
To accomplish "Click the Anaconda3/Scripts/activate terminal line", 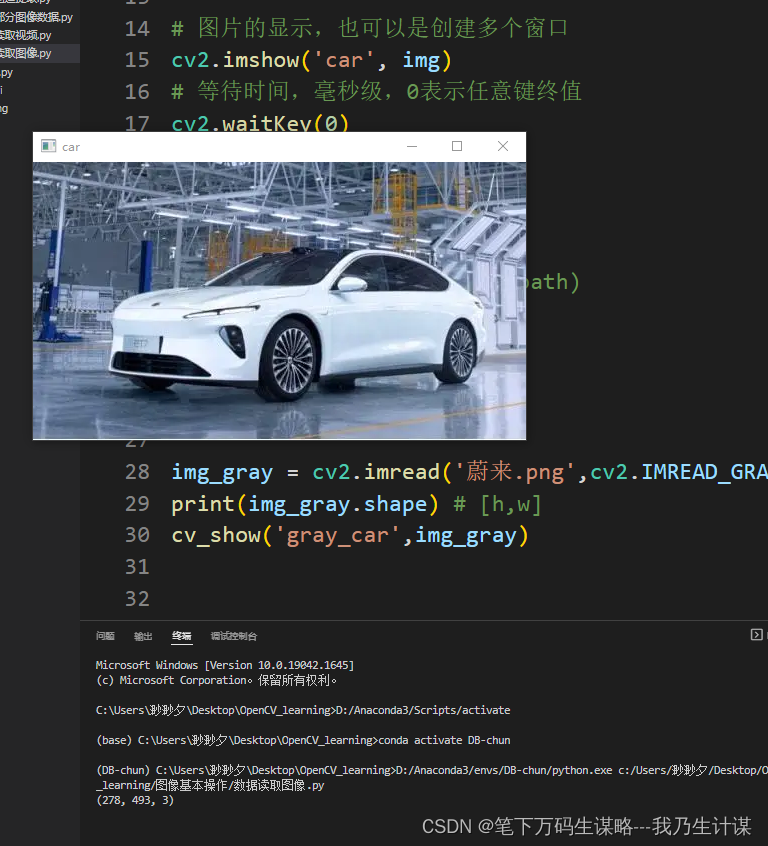I will 303,710.
